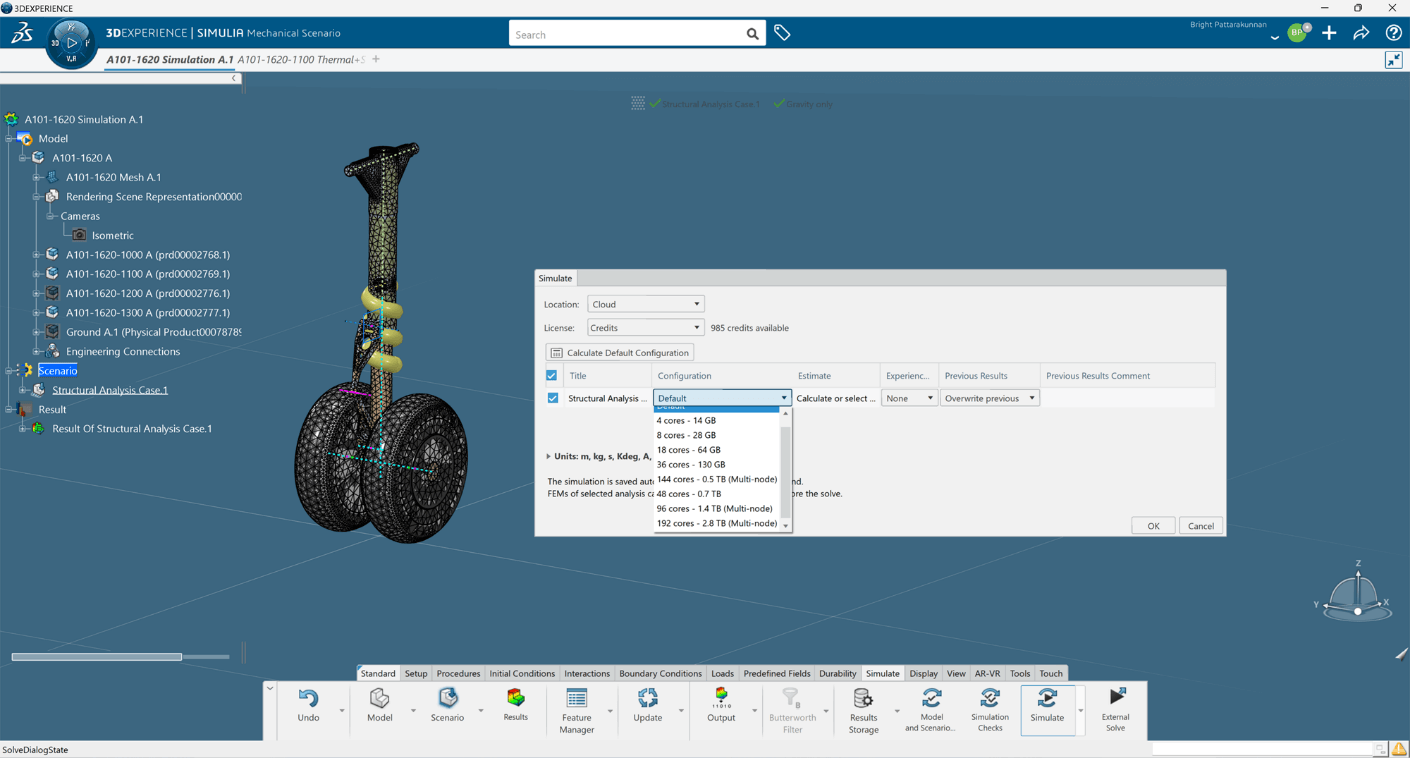The image size is (1410, 758).
Task: Select 96 cores - 1.4 TB (Multi-node)
Action: point(716,508)
